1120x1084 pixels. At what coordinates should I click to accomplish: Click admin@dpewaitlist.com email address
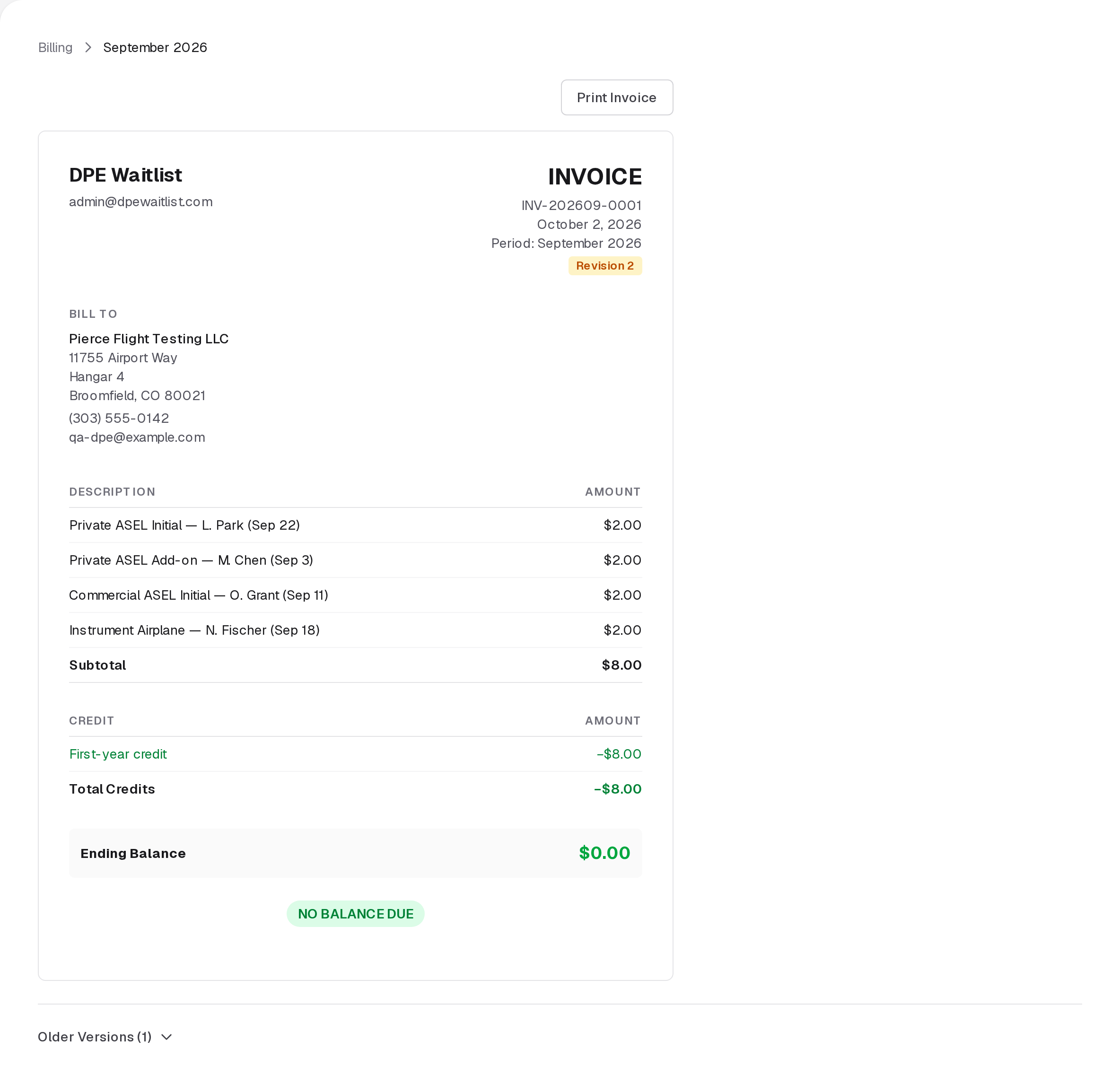140,202
